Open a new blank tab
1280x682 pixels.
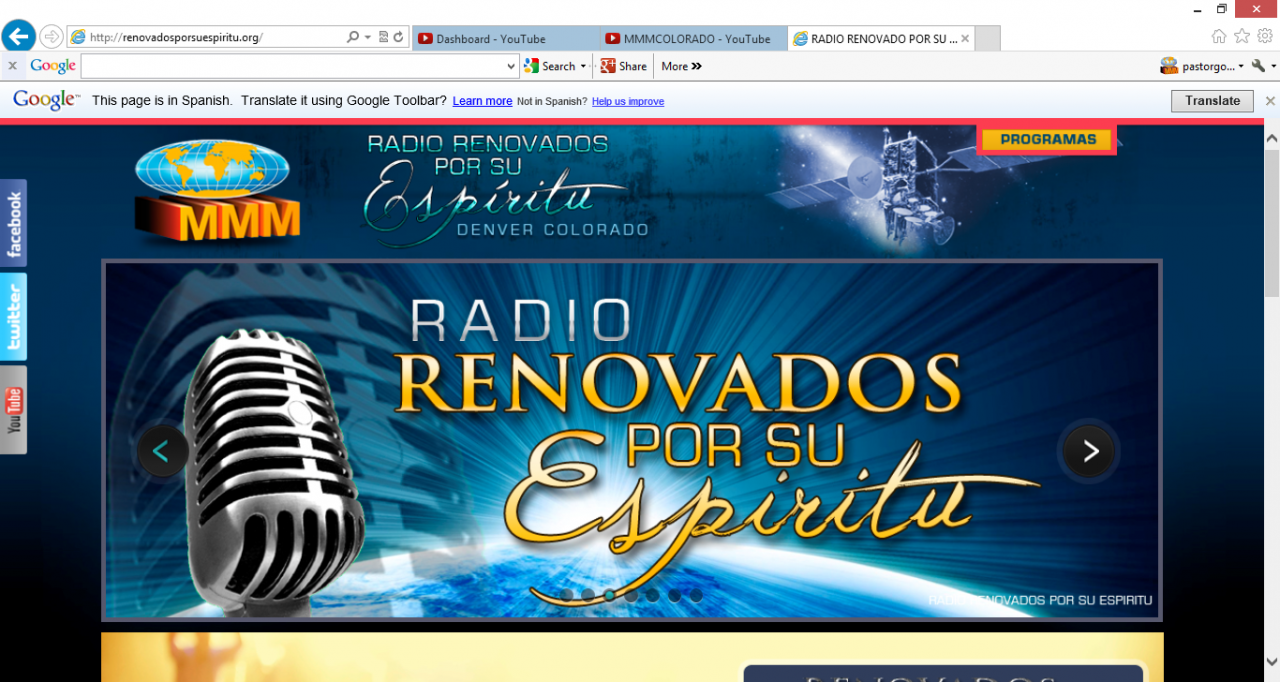point(987,38)
